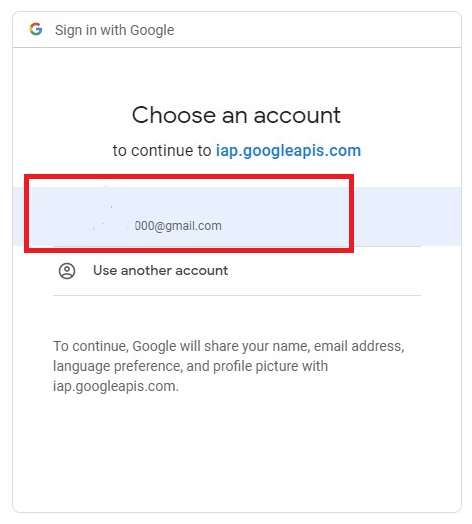Viewport: 472px width, 524px height.
Task: Click the highlighted account row outside the red box
Action: tap(407, 217)
